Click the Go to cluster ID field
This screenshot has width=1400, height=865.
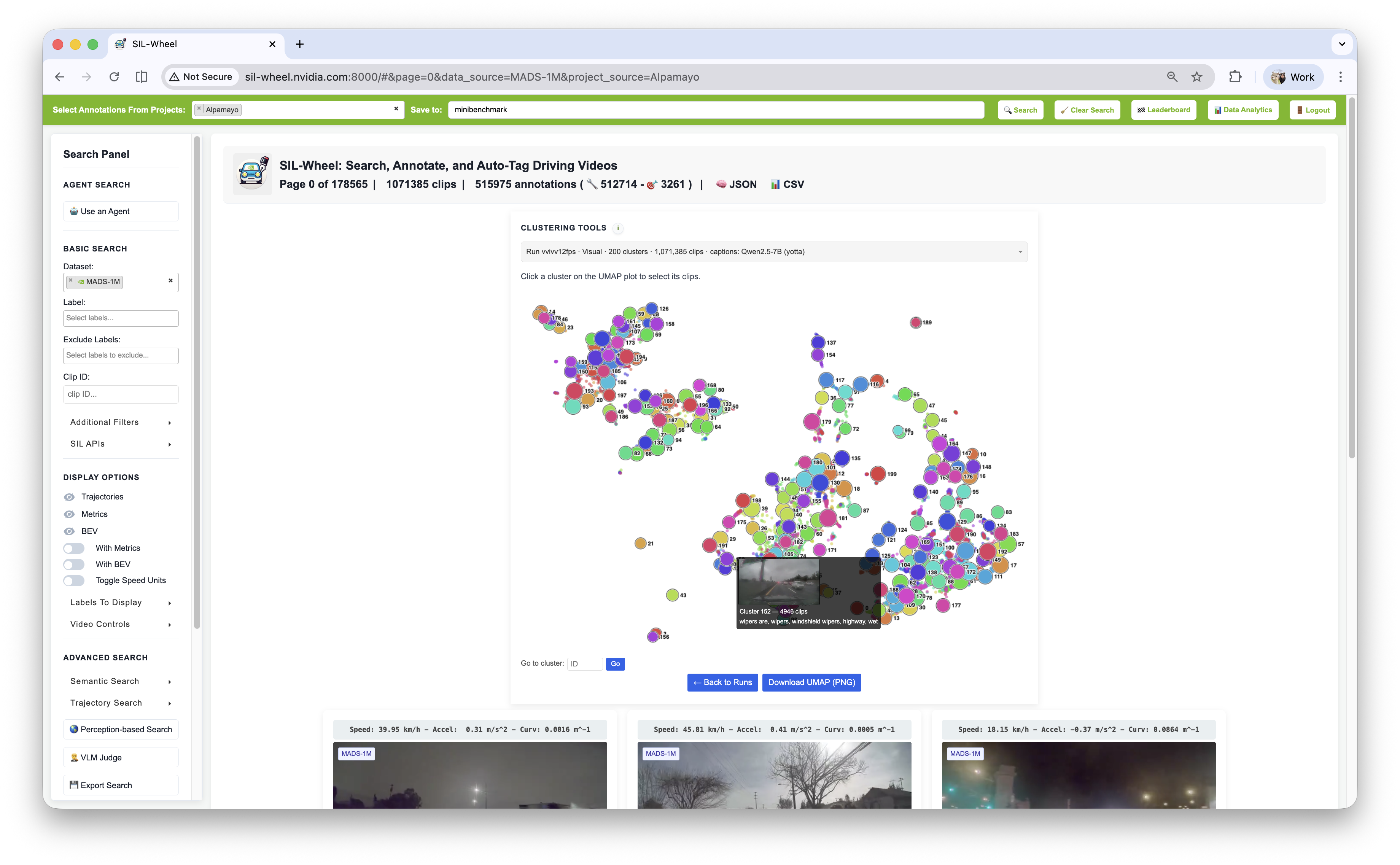coord(584,664)
